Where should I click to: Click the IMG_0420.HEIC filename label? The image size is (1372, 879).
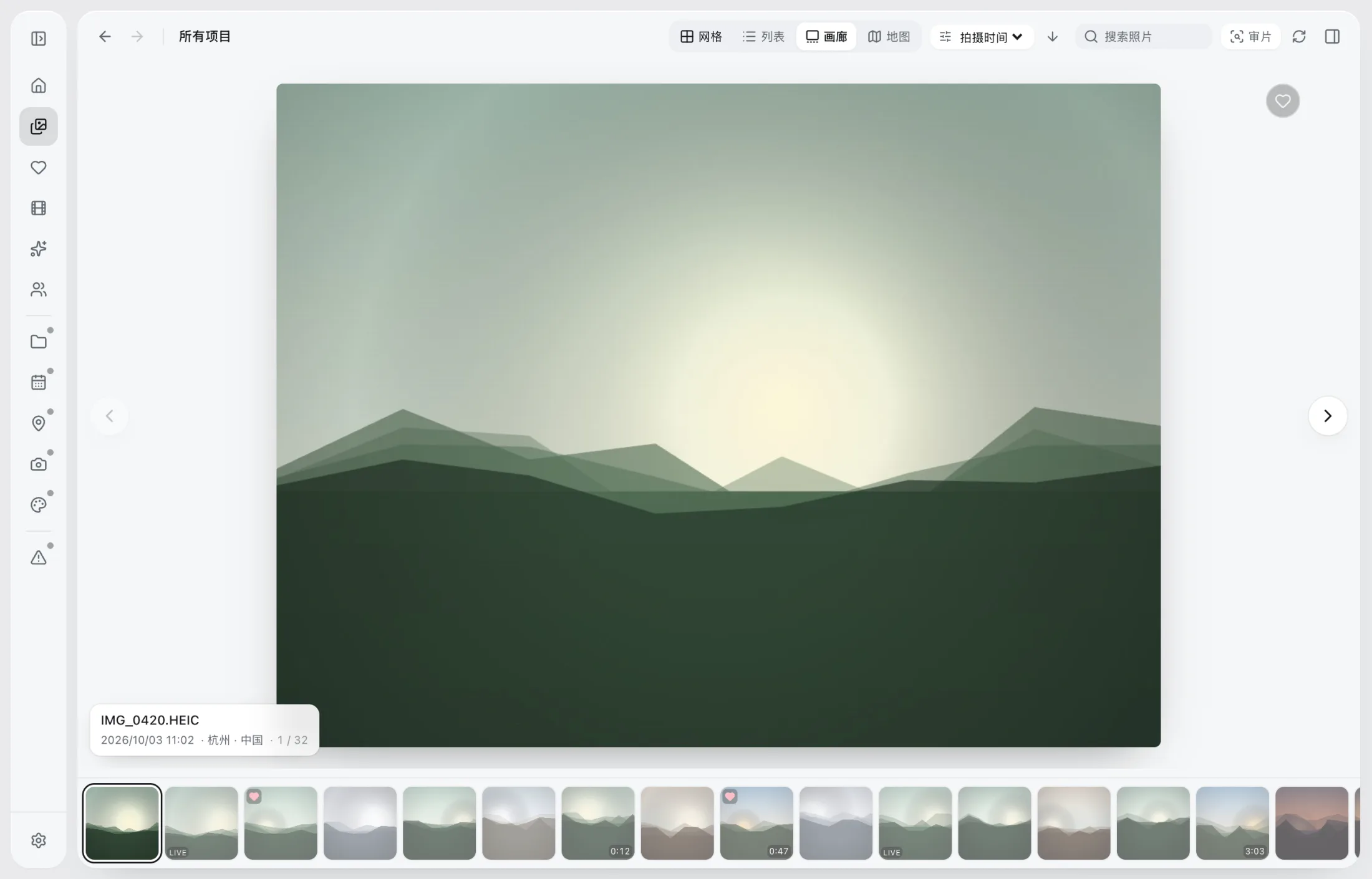150,720
